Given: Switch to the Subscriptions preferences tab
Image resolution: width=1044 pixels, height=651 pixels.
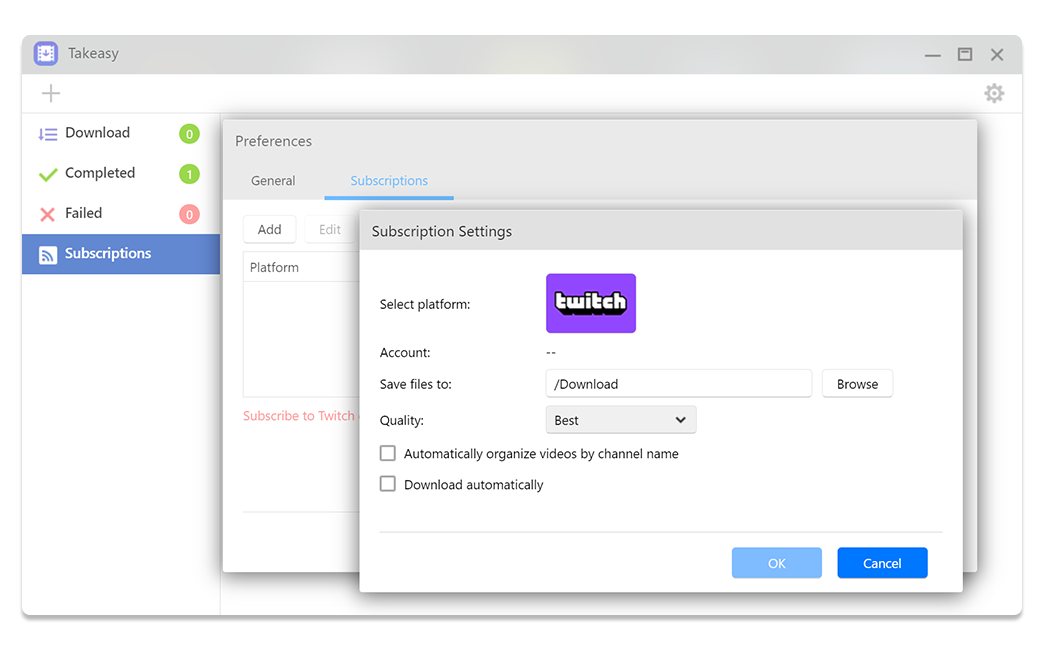Looking at the screenshot, I should 389,181.
